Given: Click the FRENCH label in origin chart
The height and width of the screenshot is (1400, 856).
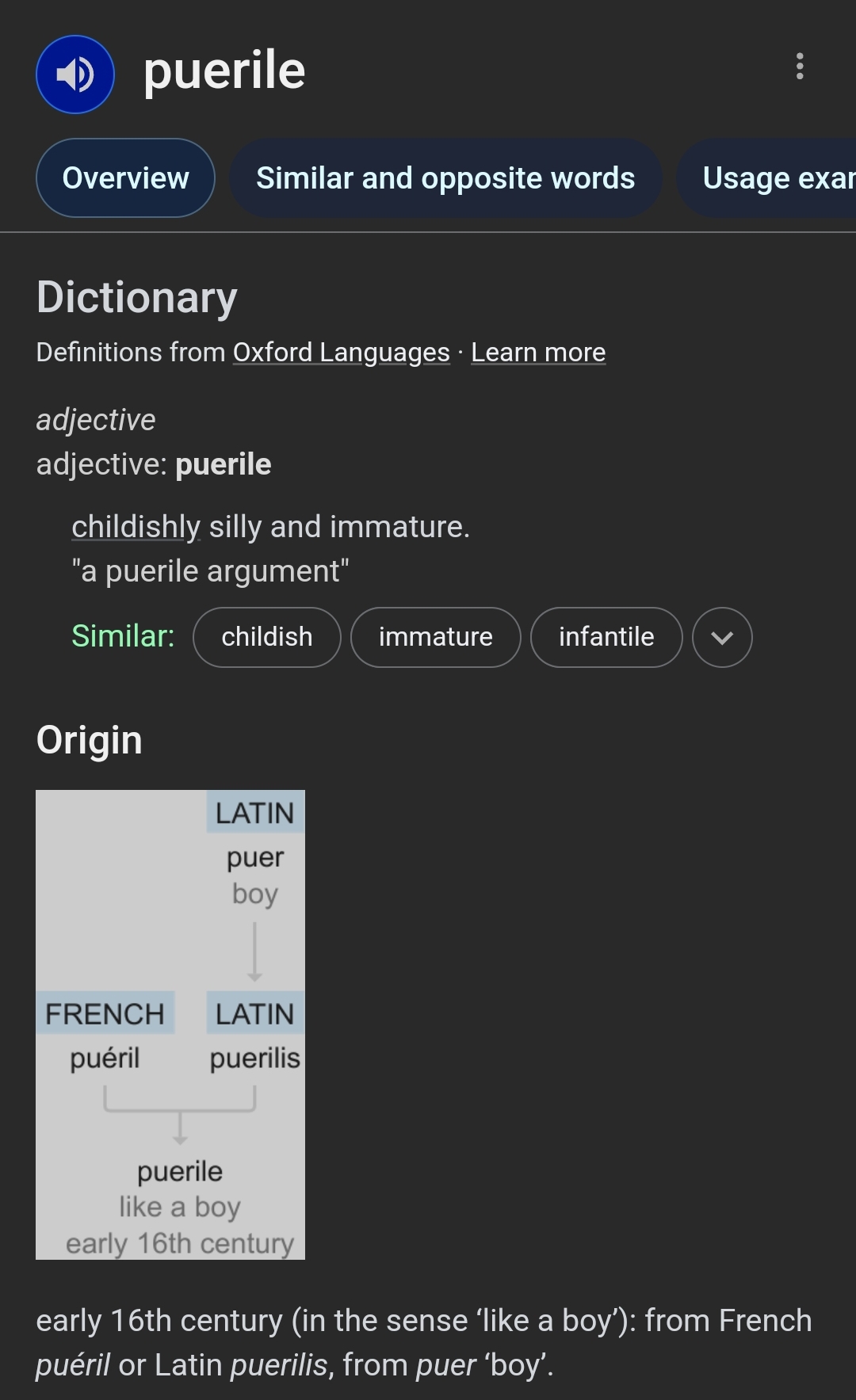Looking at the screenshot, I should 105,1013.
